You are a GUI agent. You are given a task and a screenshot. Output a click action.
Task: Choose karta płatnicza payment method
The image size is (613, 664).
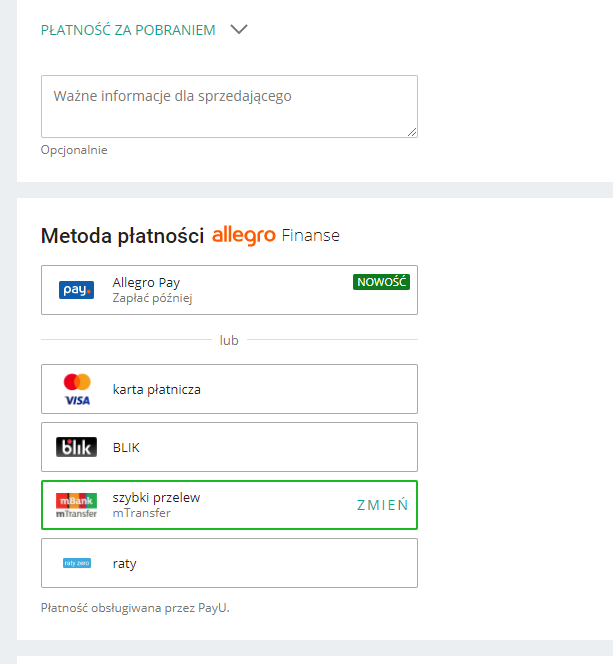pos(230,389)
